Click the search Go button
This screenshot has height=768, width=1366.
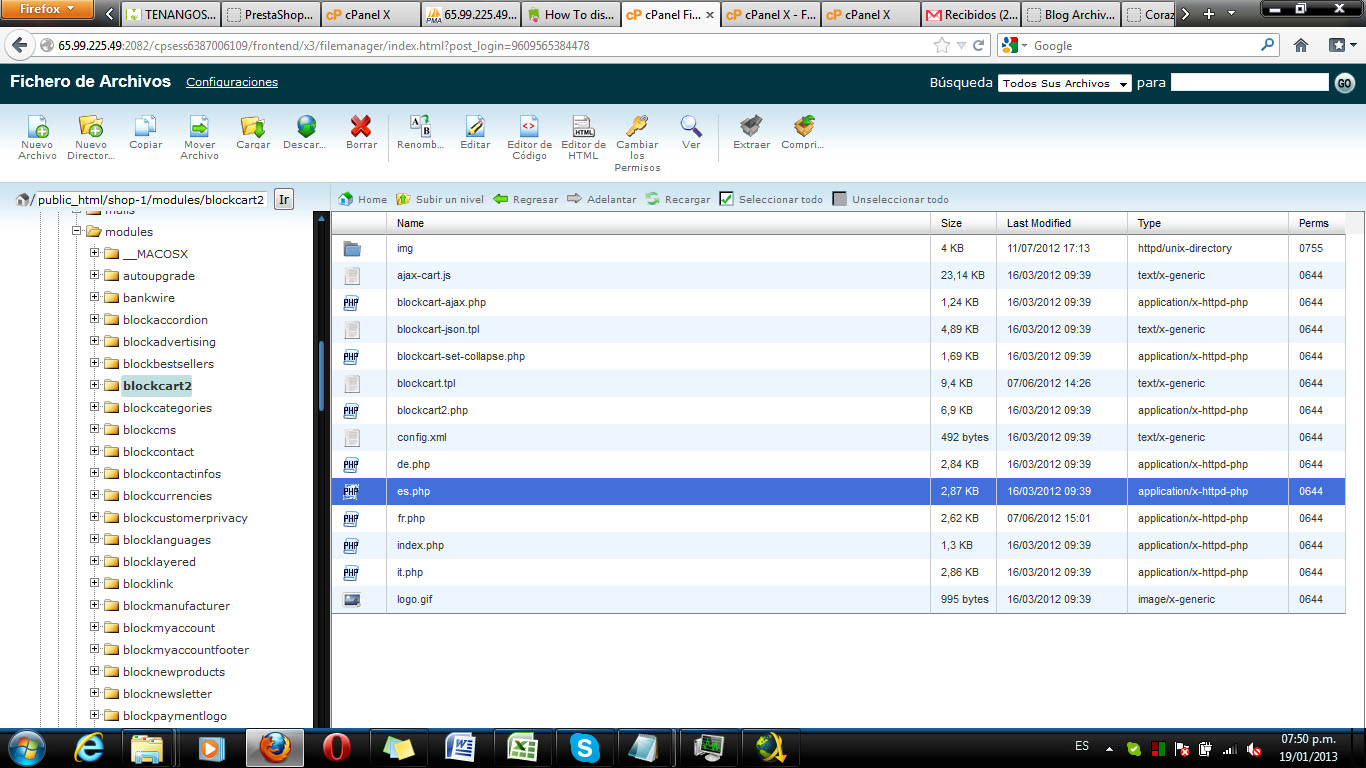1345,83
